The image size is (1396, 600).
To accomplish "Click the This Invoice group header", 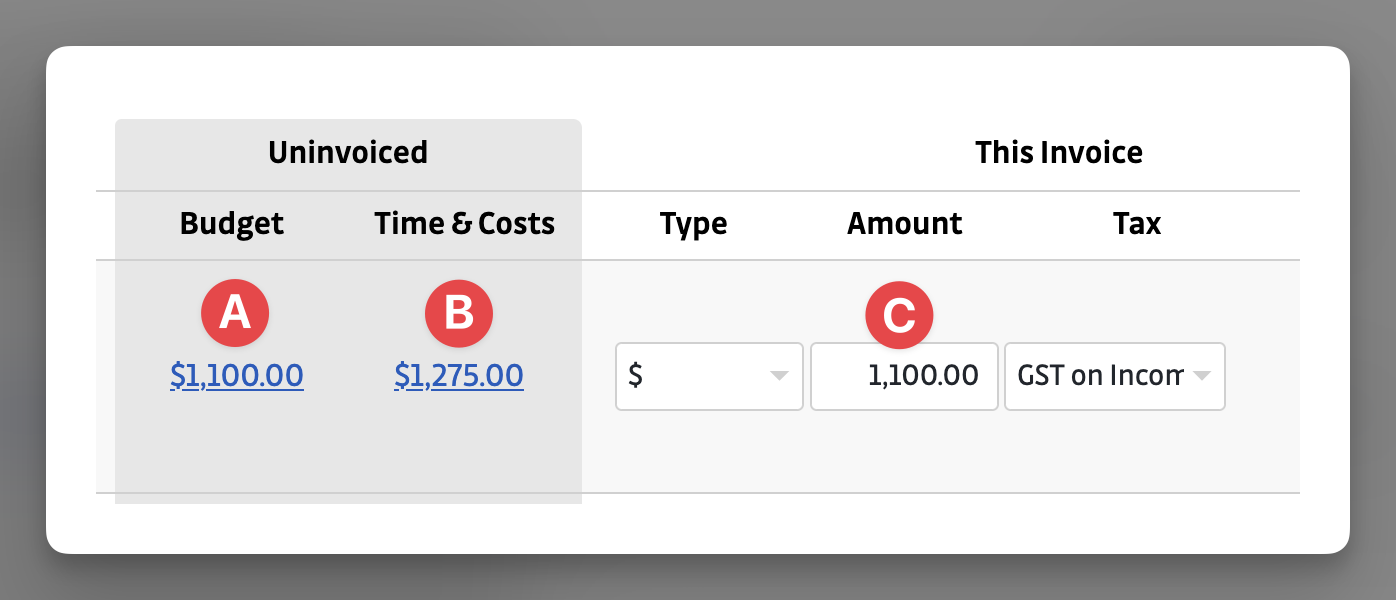I will click(x=1058, y=153).
